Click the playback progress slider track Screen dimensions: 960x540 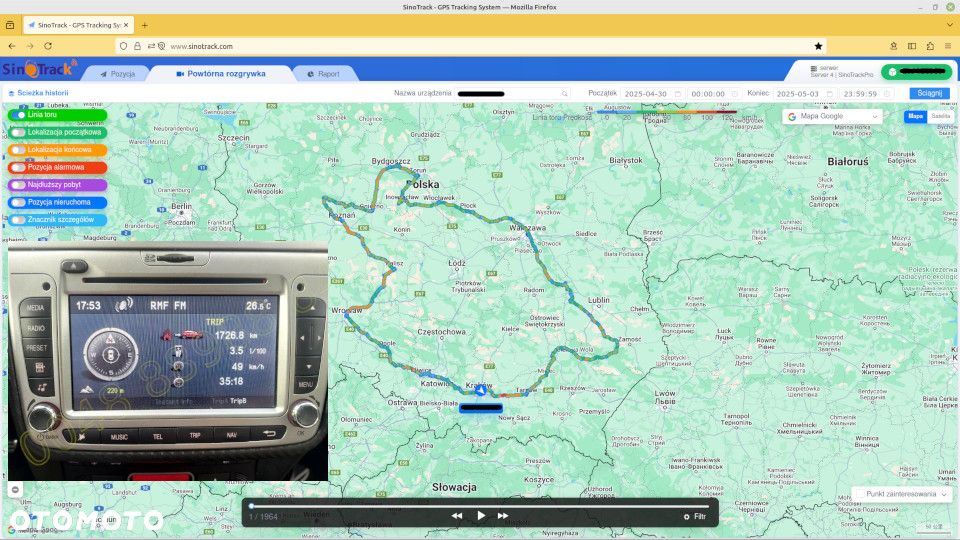(479, 506)
